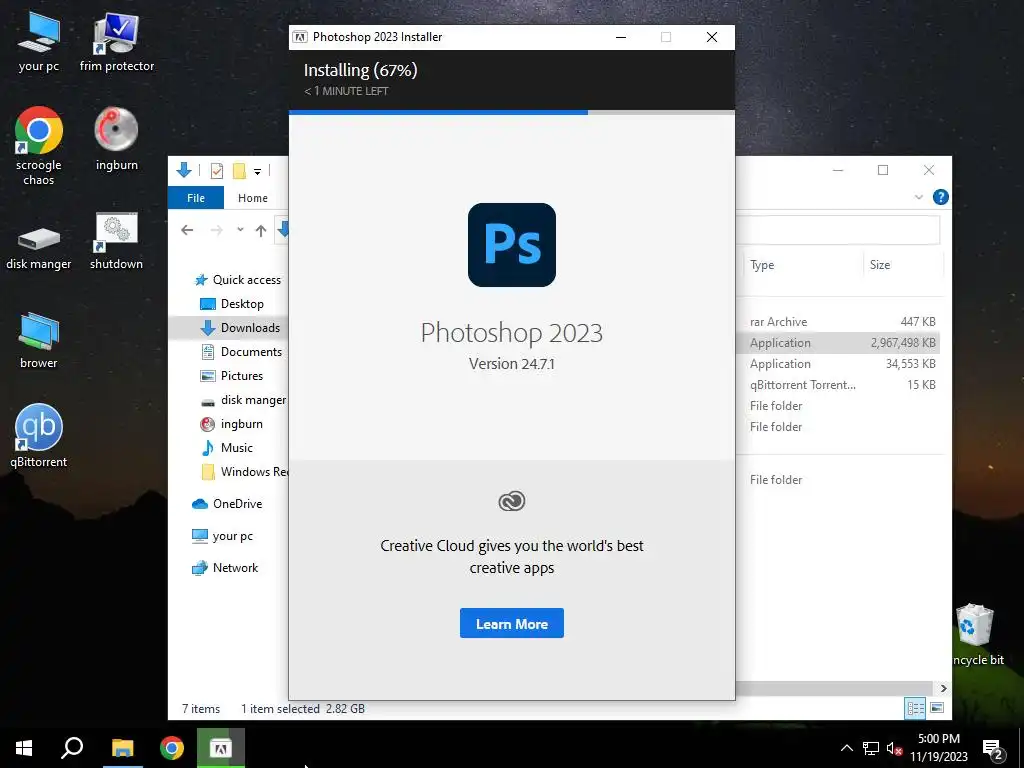Open the ingburn desktop icon

116,138
